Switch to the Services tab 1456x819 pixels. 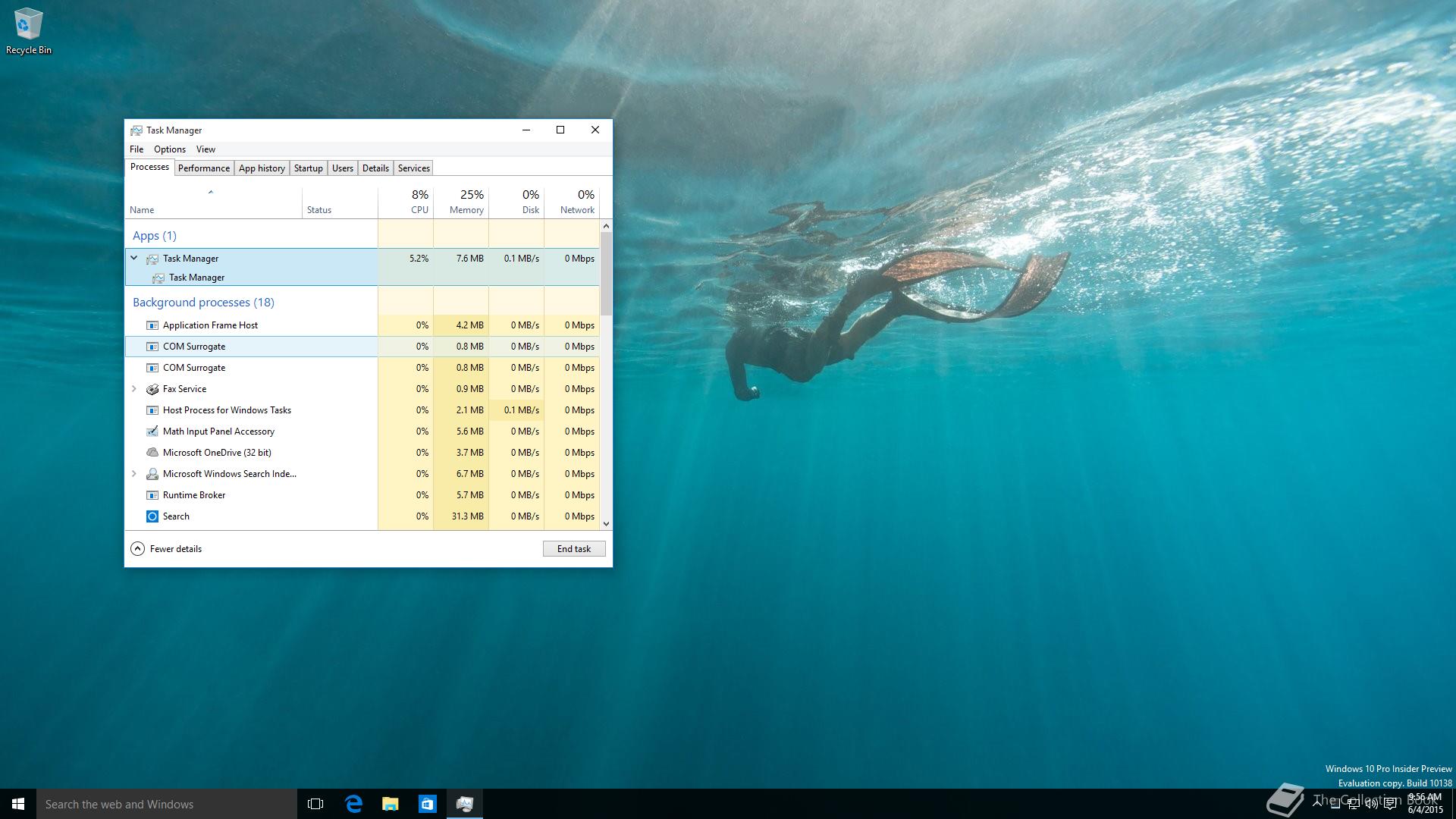coord(414,168)
